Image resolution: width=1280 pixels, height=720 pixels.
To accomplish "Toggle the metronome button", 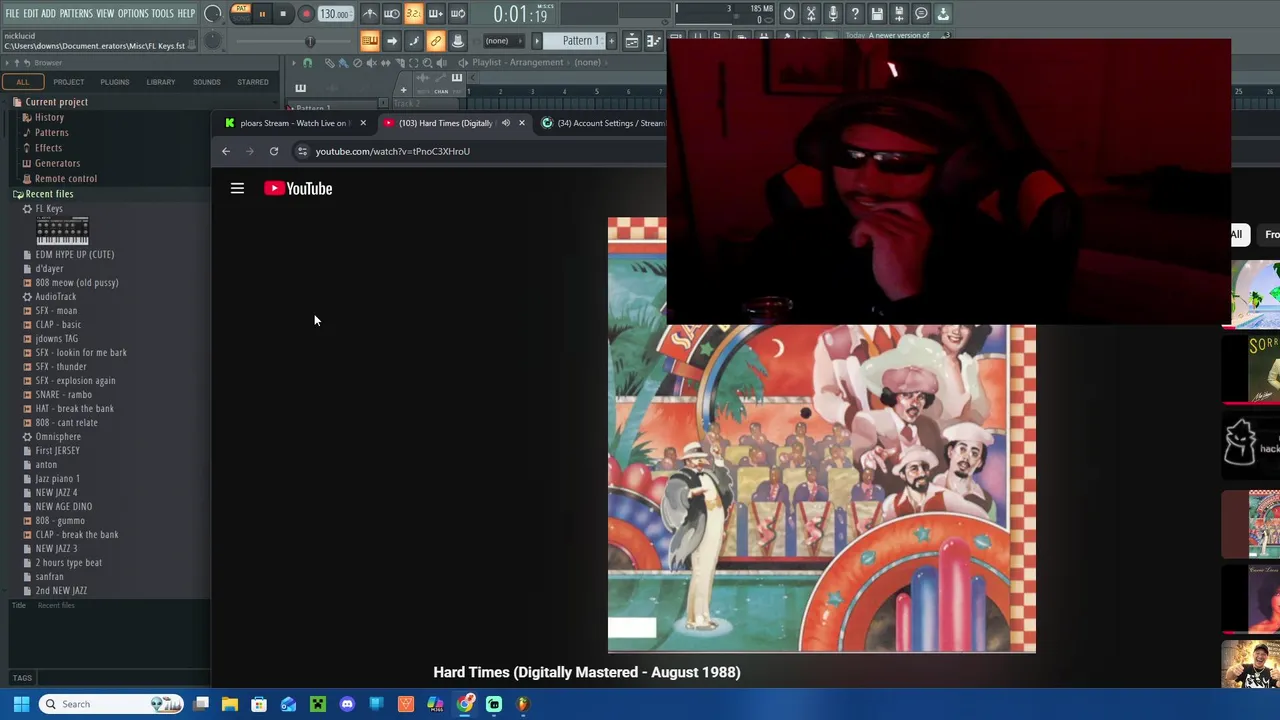I will 370,14.
